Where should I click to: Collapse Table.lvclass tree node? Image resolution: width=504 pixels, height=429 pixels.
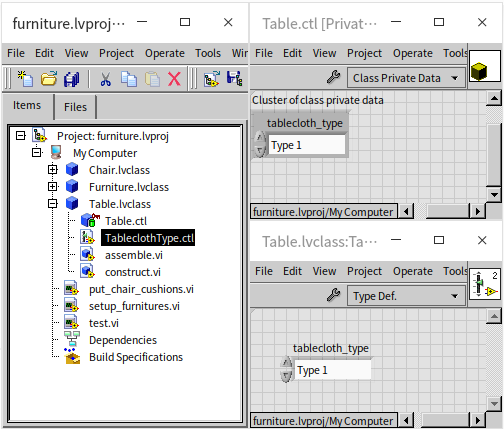53,203
